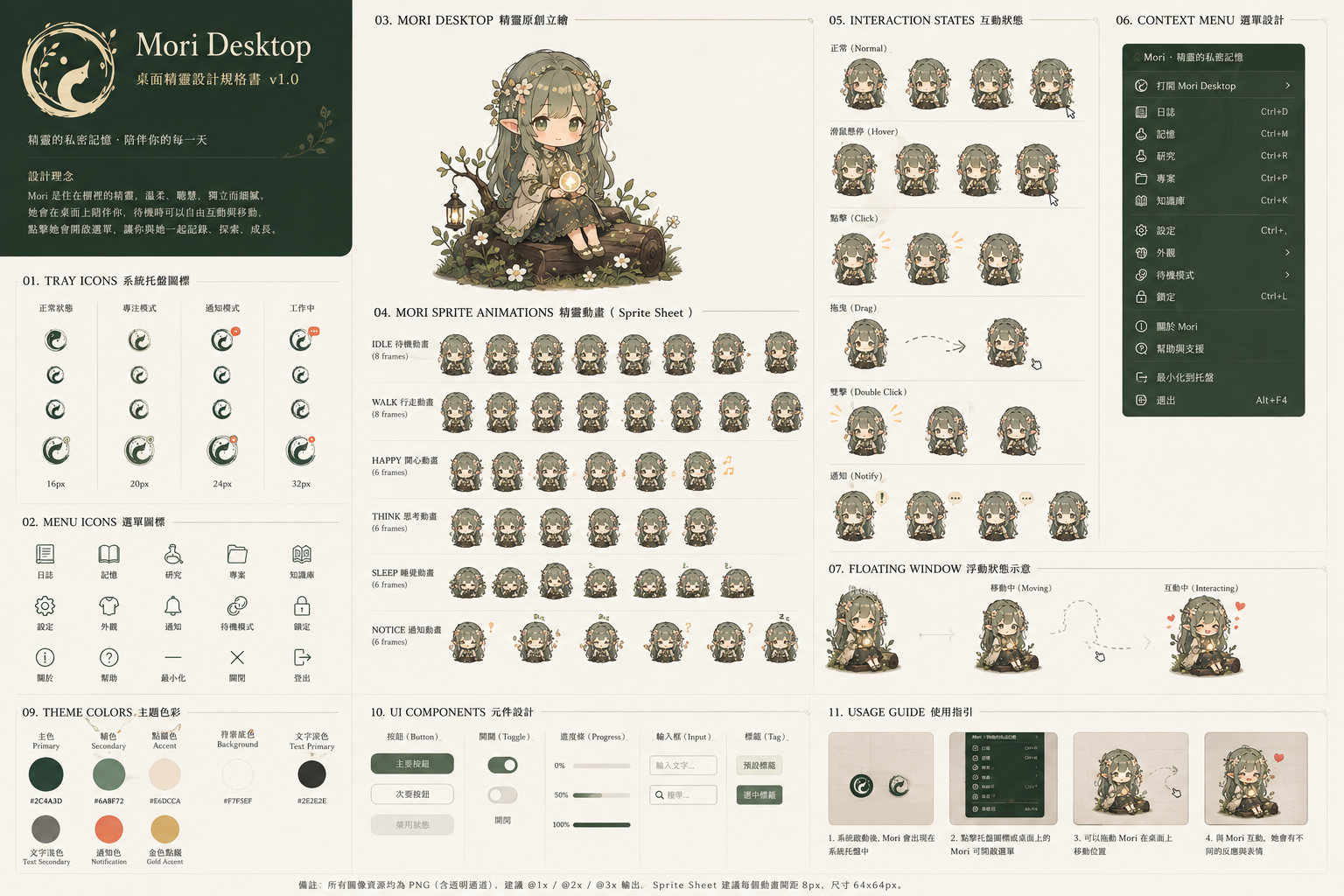Click the top tray icon under 通知模式
The image size is (1344, 896).
click(223, 339)
